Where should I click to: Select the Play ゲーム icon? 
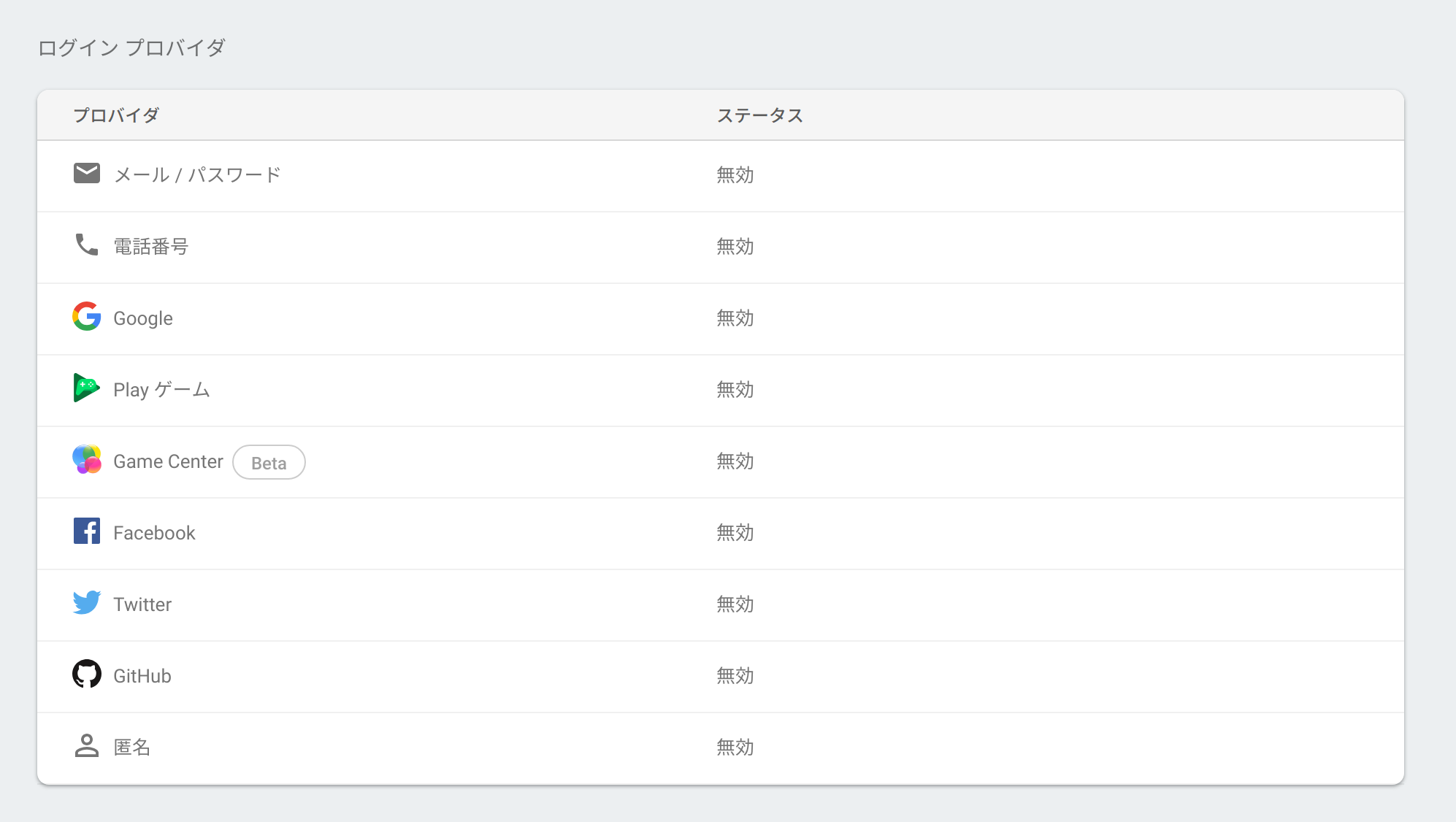click(86, 388)
